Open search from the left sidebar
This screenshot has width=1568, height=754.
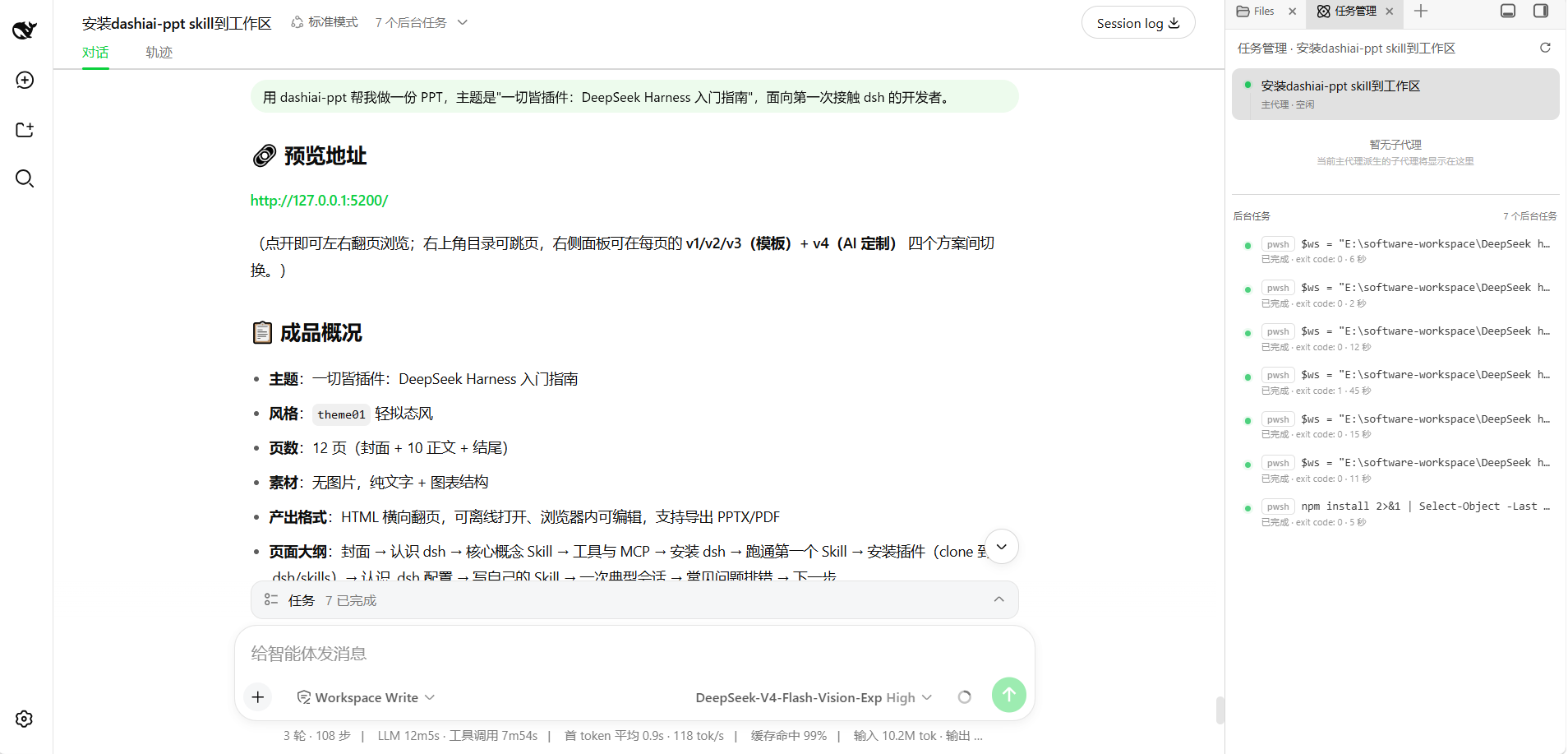(x=25, y=178)
